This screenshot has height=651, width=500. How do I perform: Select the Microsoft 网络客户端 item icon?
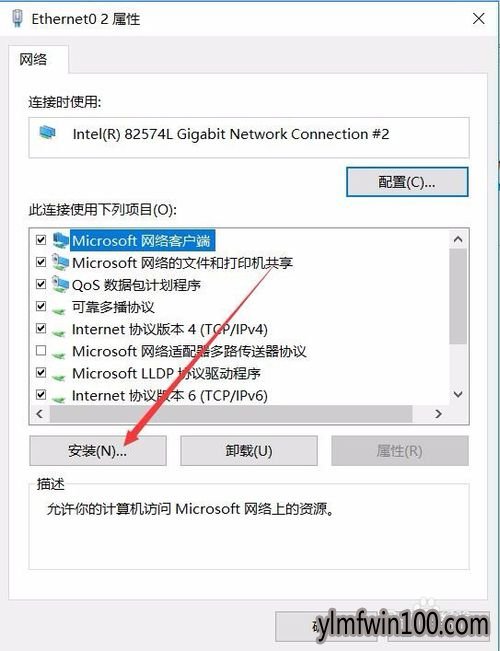click(x=61, y=240)
